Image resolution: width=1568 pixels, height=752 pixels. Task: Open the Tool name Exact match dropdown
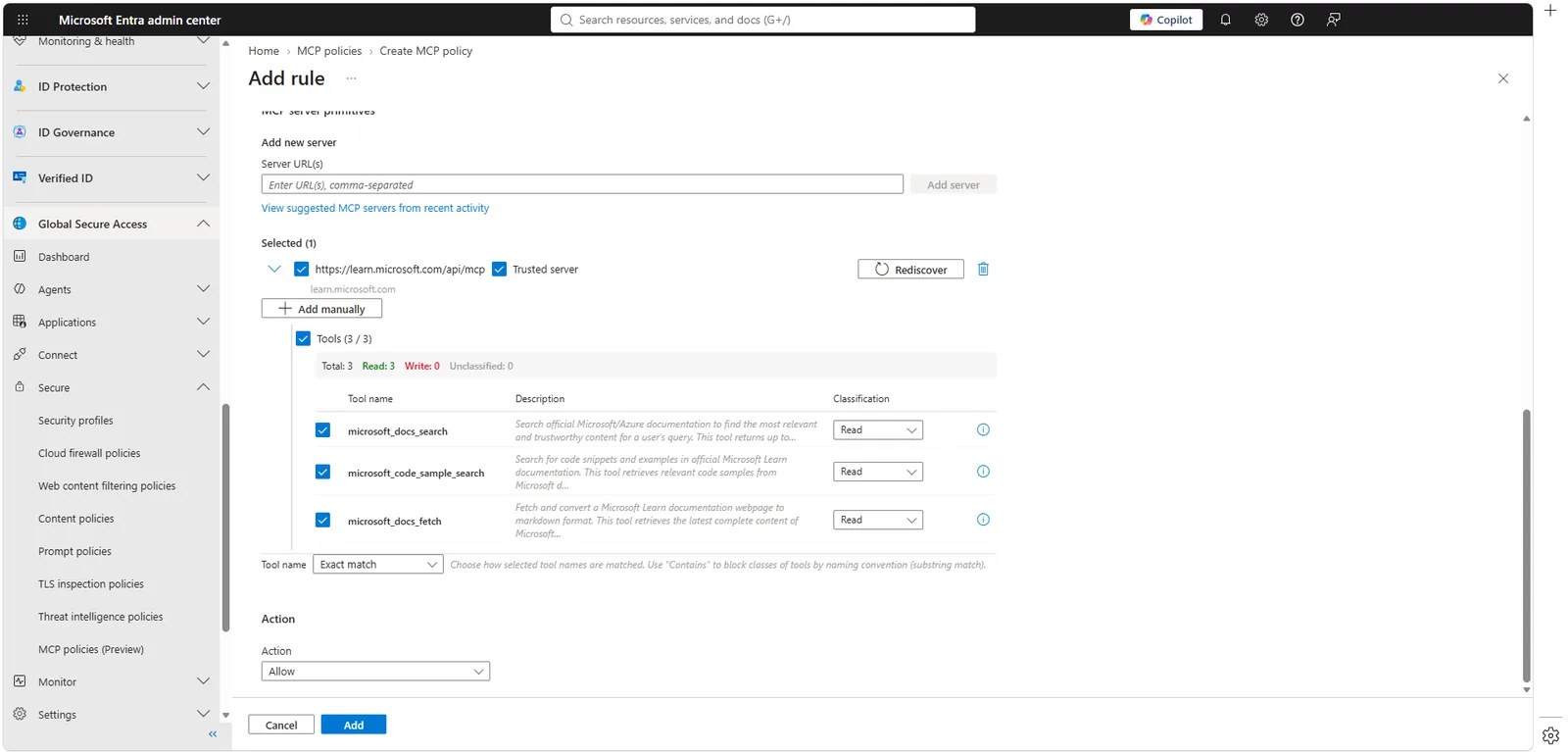[x=378, y=564]
